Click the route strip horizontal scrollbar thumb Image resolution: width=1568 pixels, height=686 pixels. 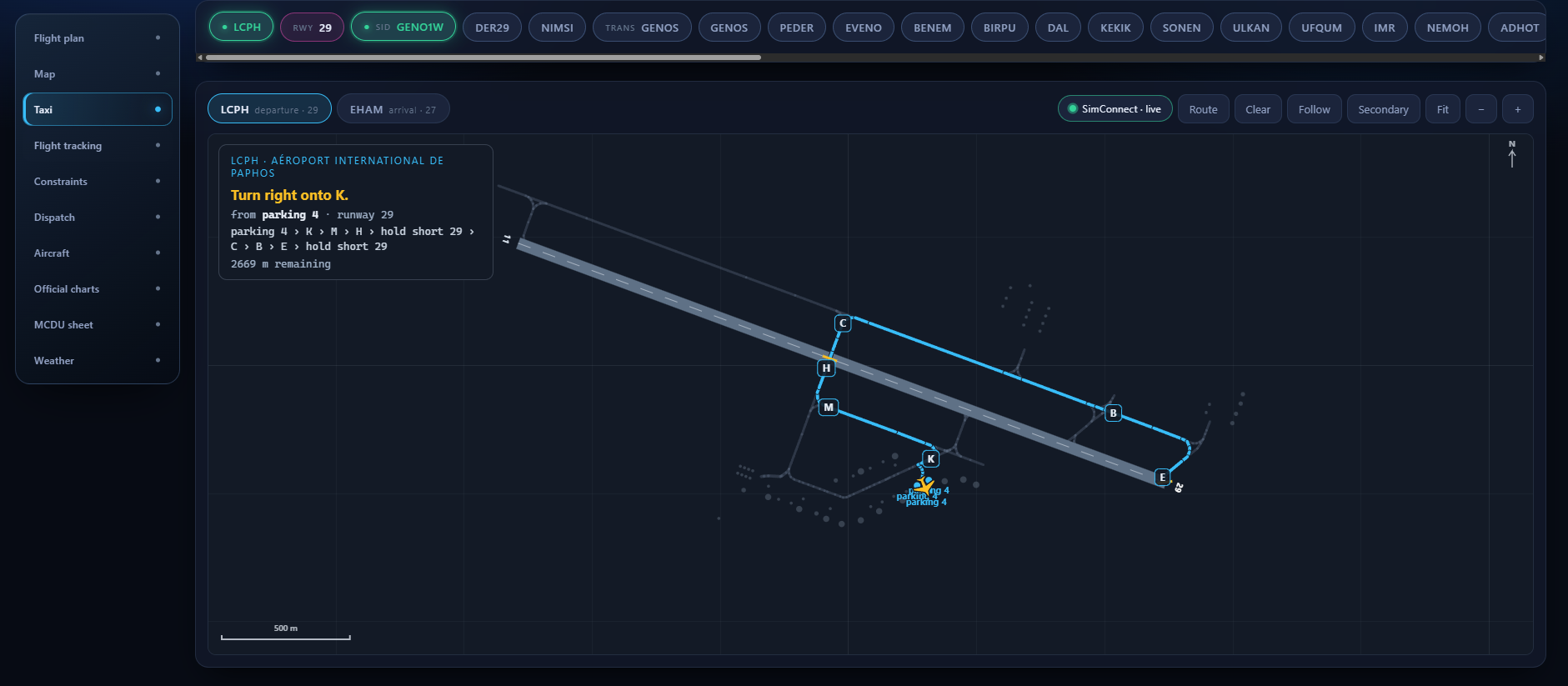483,58
